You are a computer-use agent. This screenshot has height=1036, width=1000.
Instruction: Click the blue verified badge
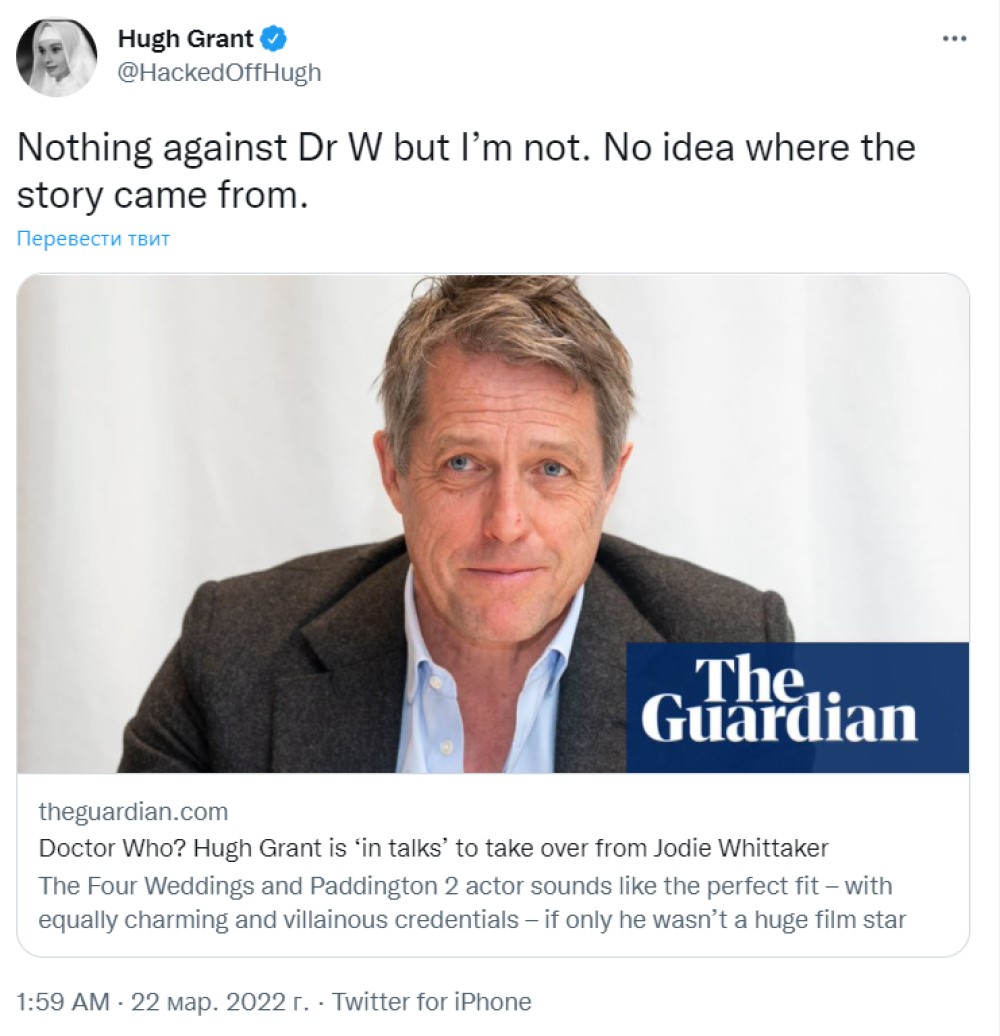pyautogui.click(x=274, y=40)
